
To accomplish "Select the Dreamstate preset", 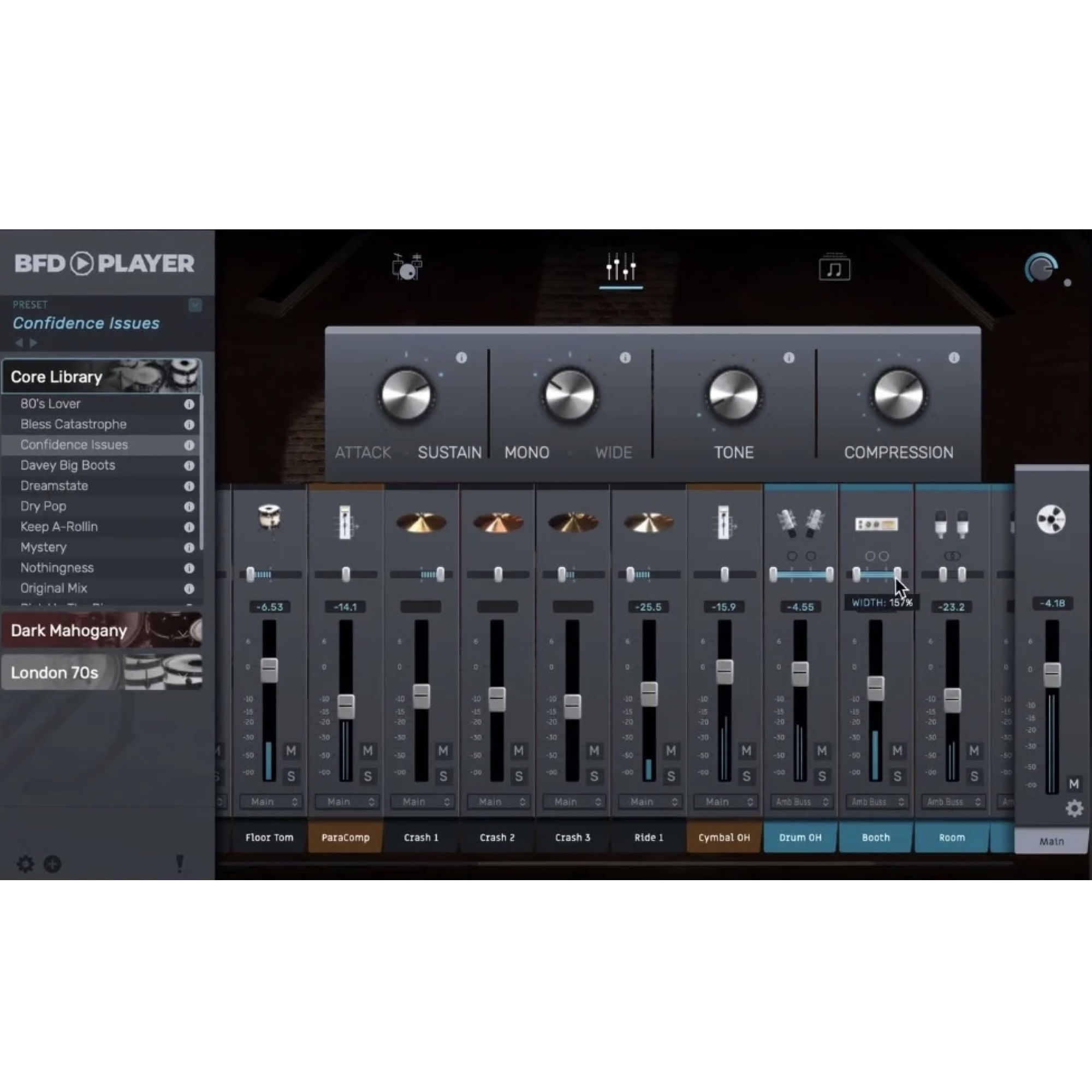I will [54, 485].
